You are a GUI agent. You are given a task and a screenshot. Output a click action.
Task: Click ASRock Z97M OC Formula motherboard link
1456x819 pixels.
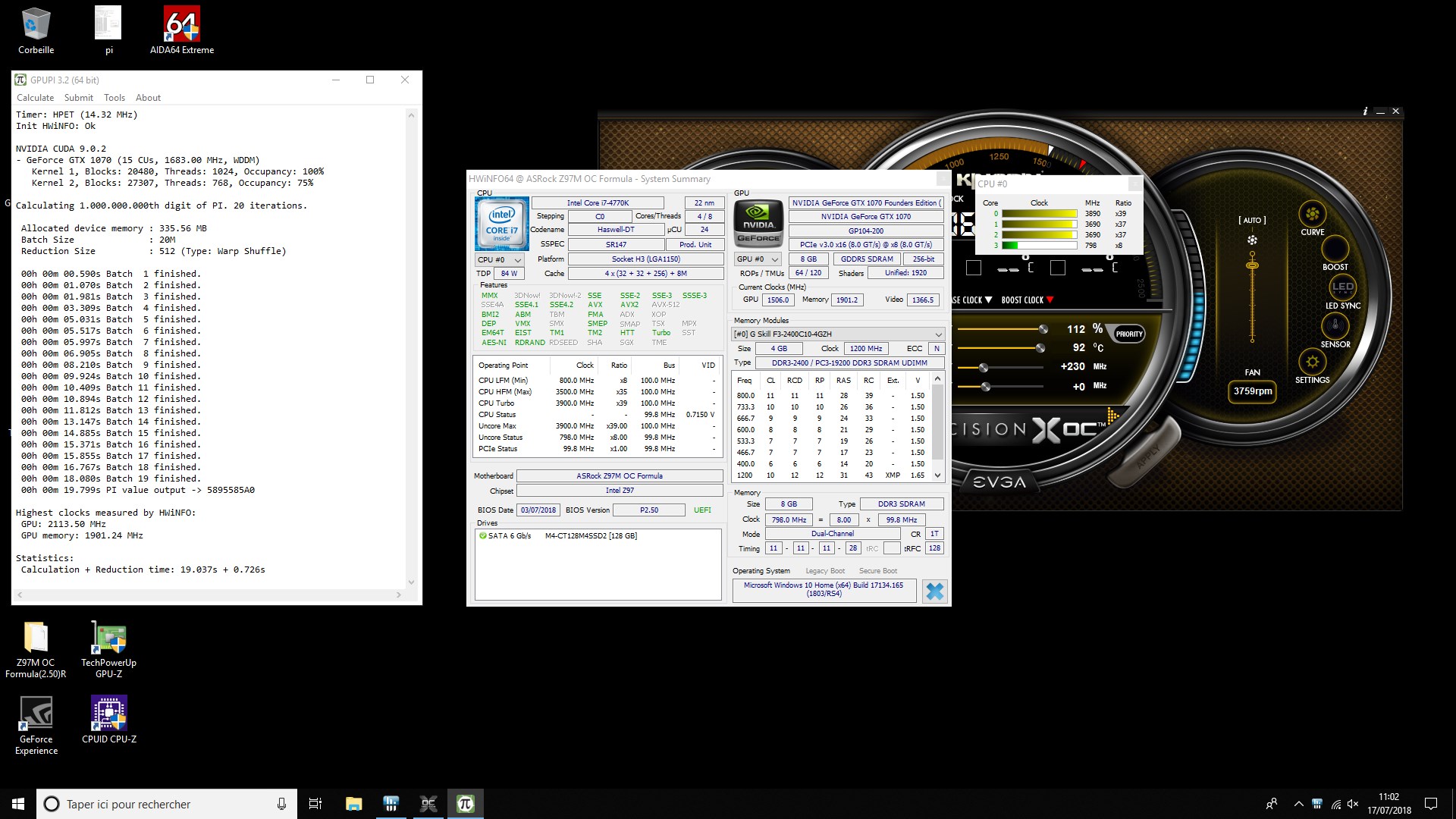click(619, 476)
